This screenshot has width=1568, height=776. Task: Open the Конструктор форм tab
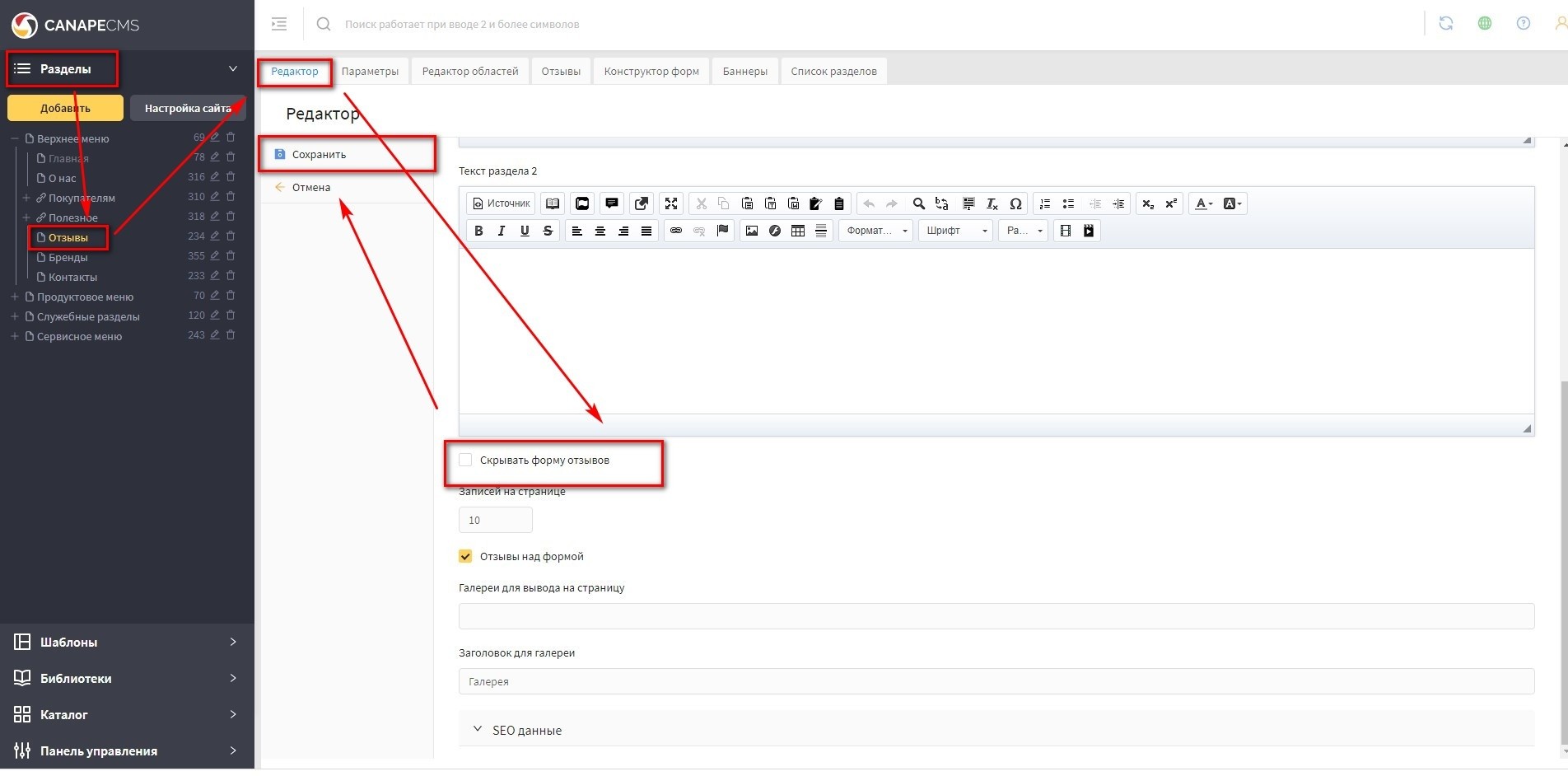click(x=651, y=72)
